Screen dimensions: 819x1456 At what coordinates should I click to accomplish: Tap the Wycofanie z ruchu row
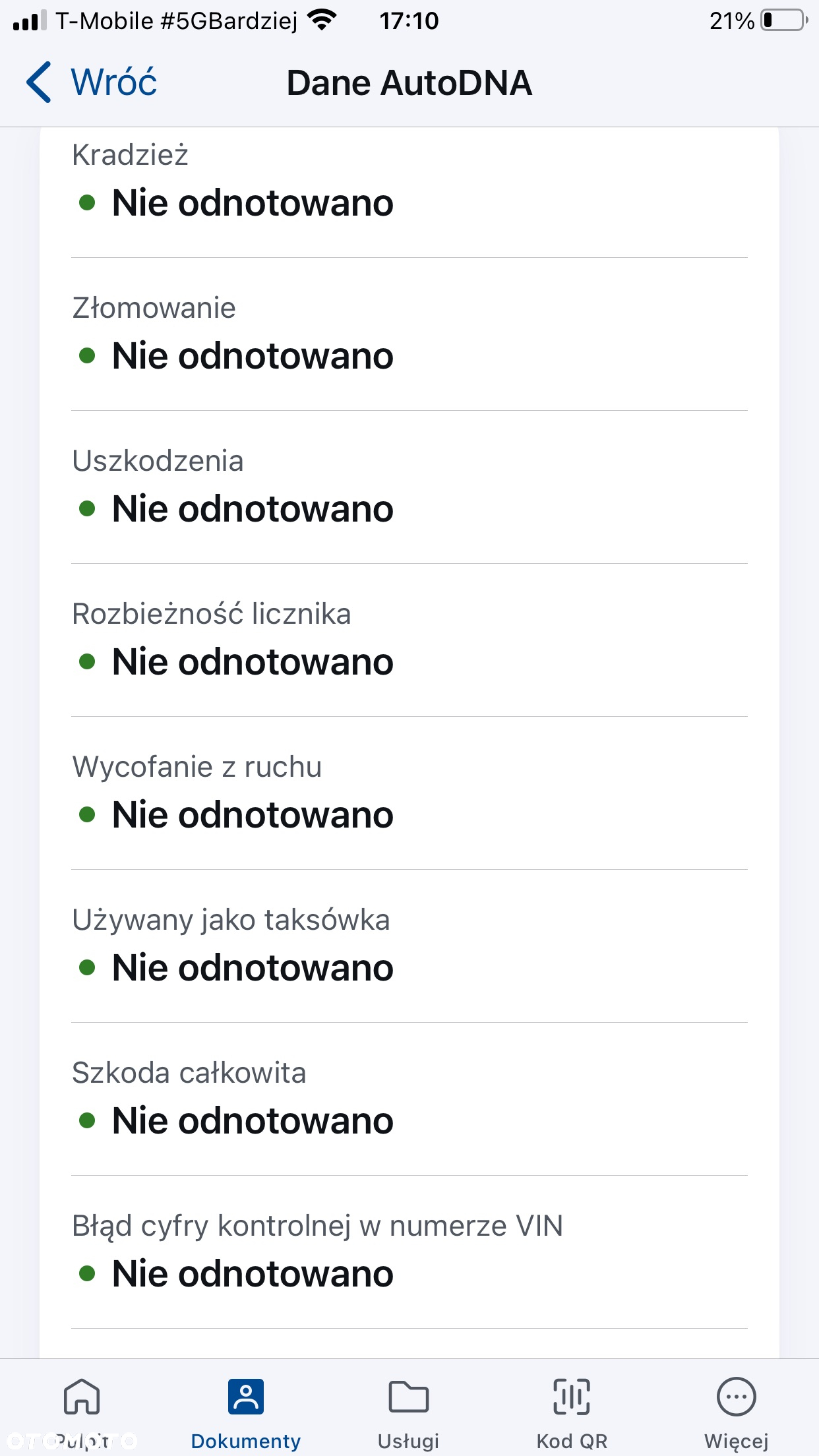[409, 793]
